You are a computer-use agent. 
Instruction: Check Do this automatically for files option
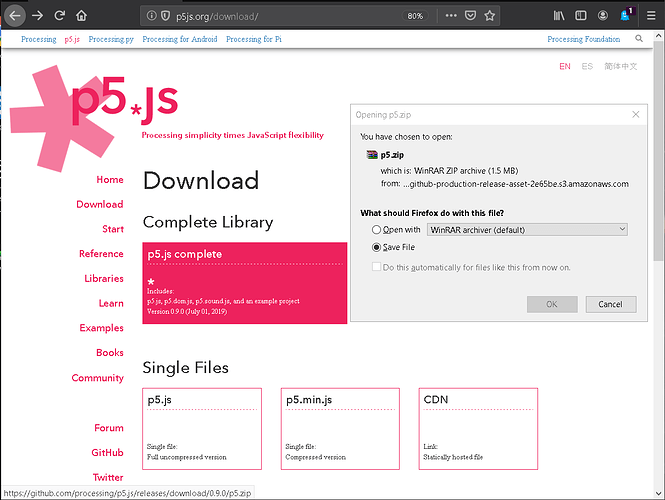tap(376, 267)
